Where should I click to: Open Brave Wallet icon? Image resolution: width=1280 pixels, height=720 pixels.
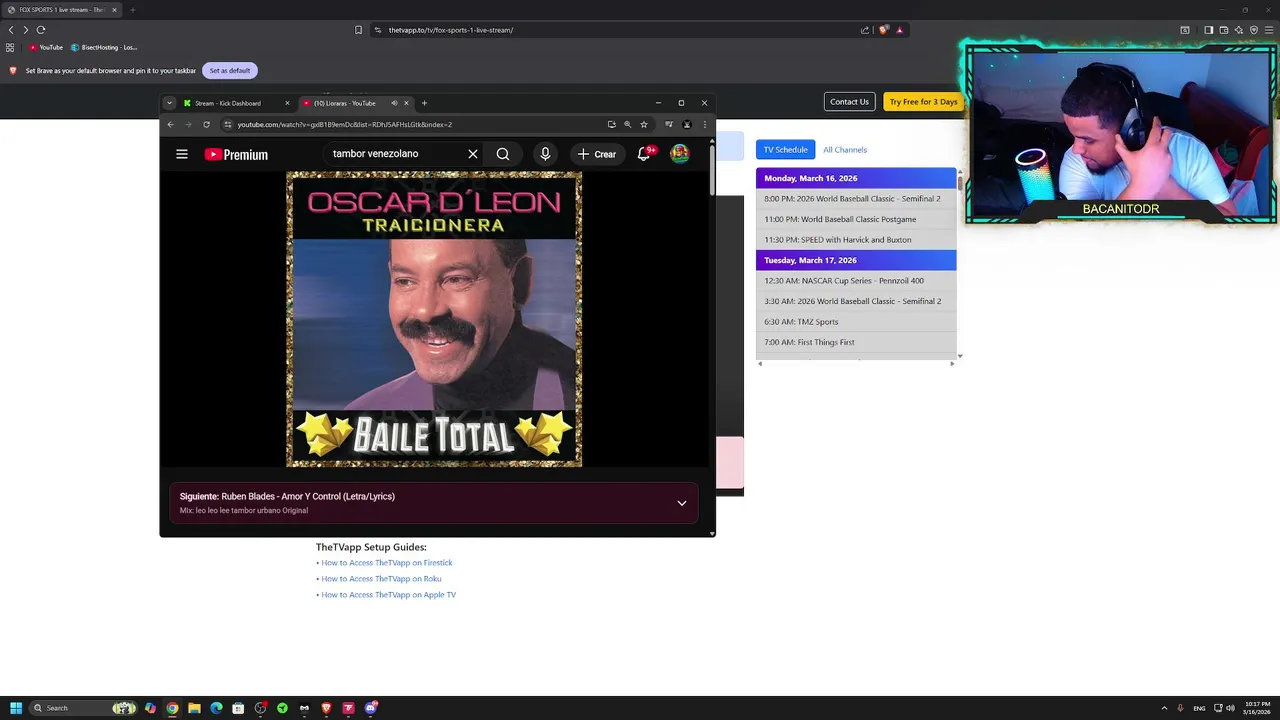point(1223,30)
